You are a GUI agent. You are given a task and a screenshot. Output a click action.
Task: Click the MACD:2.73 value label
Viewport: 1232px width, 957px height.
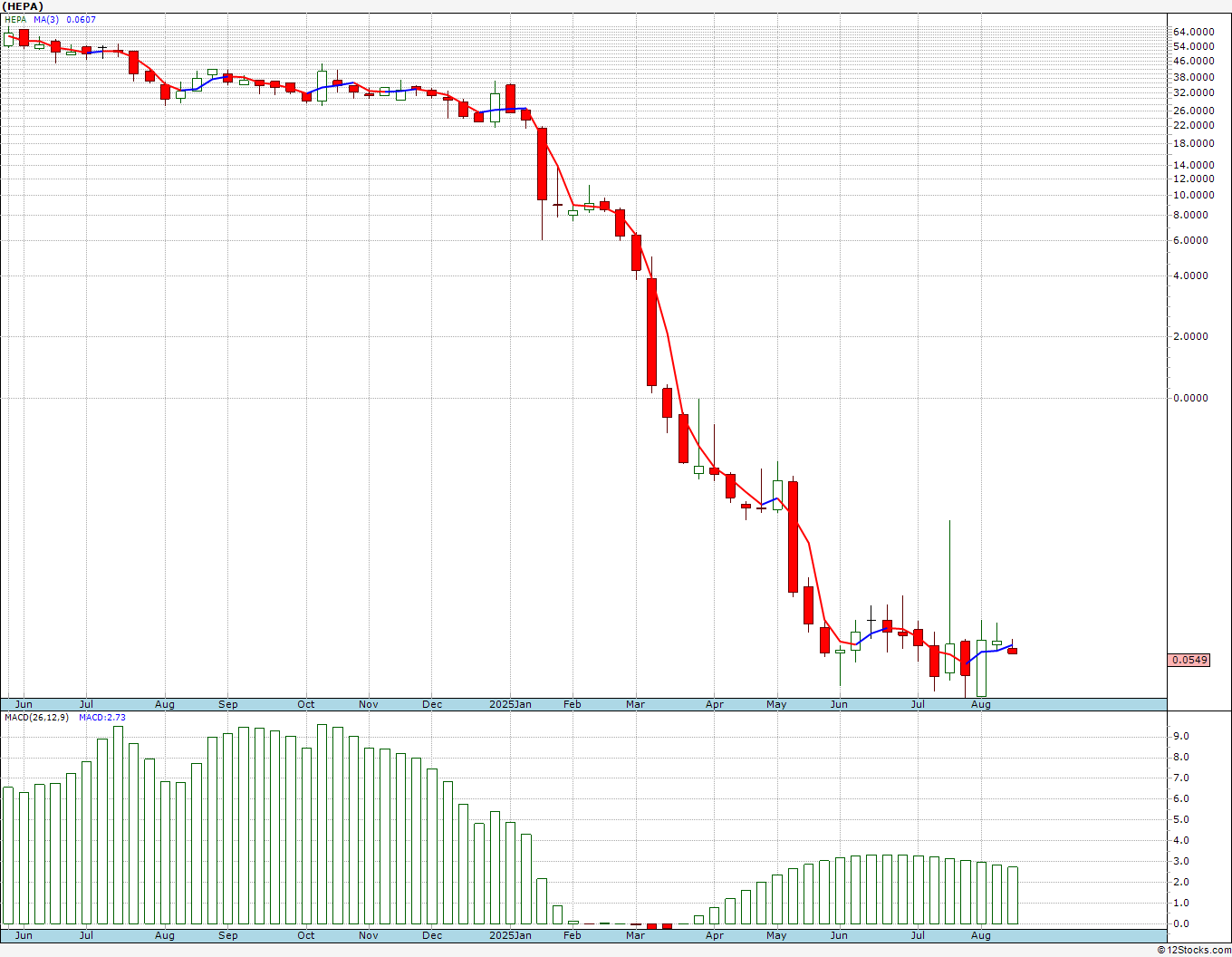coord(102,717)
